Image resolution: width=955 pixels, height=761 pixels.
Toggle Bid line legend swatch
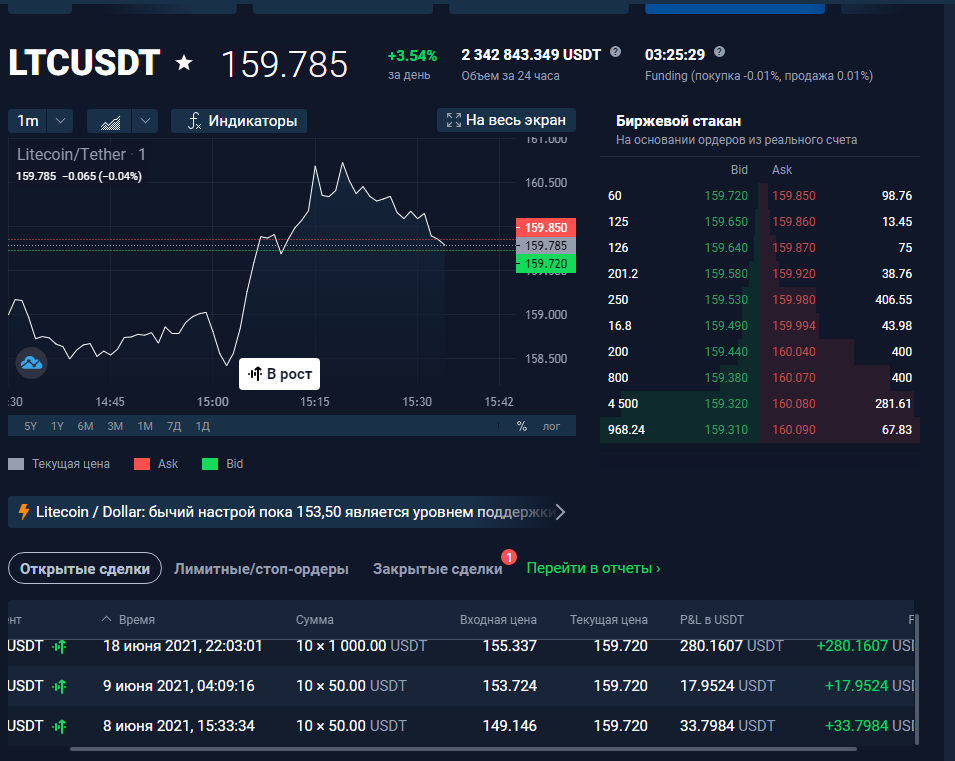point(210,464)
